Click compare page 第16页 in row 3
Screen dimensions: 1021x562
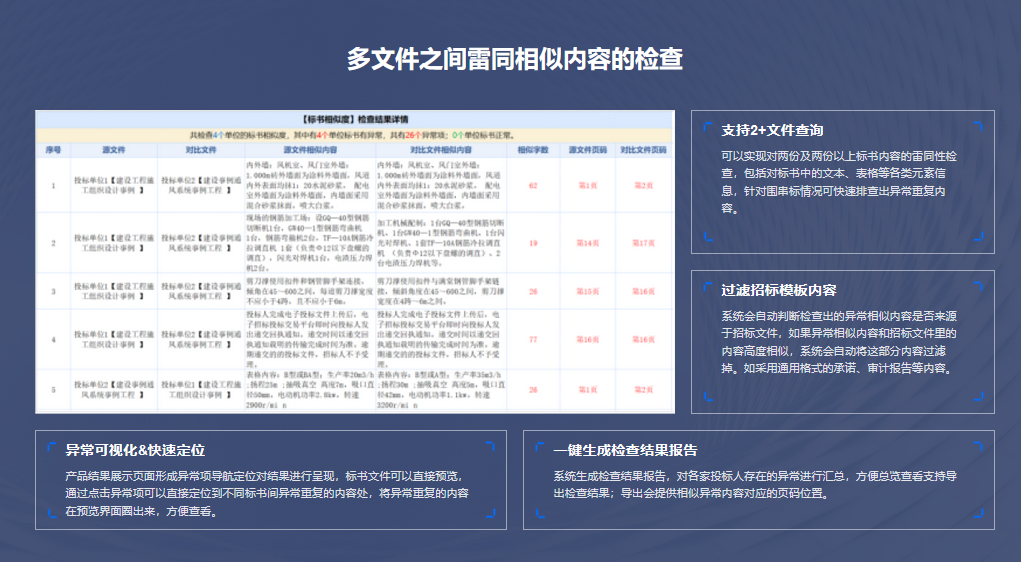tap(643, 292)
